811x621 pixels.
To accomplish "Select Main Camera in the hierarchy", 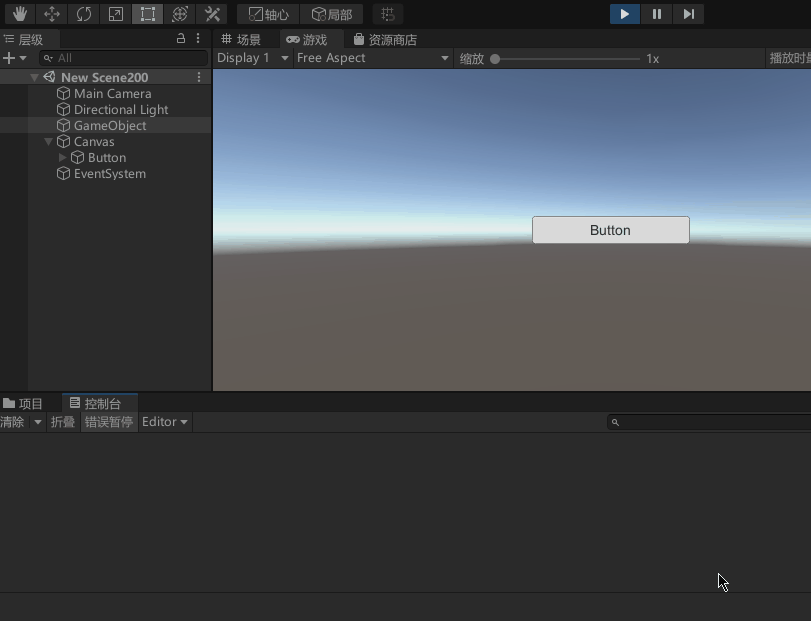I will (x=112, y=94).
